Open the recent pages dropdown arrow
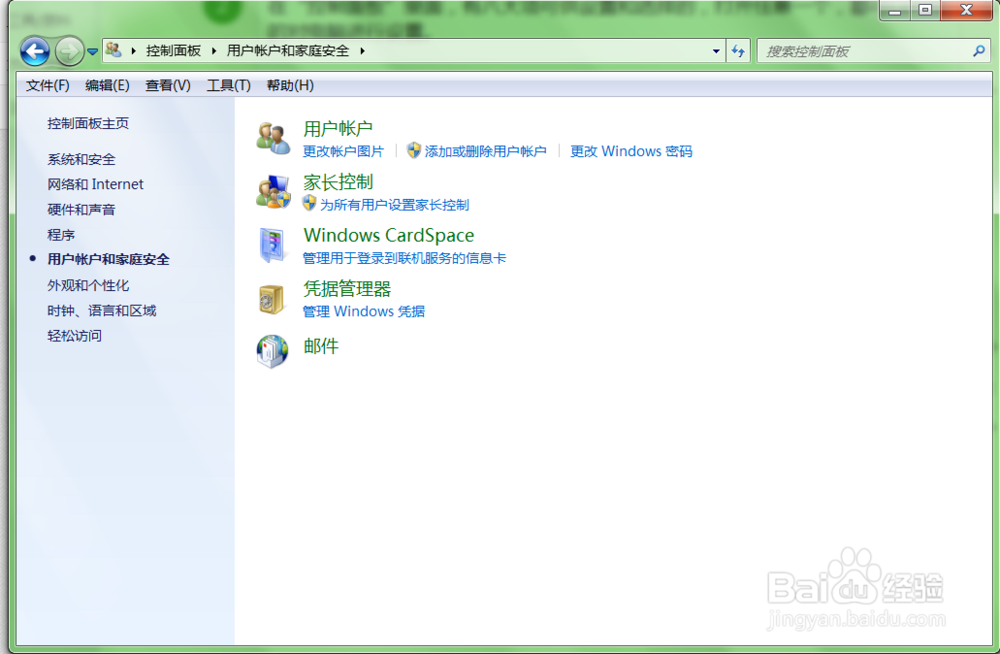Image resolution: width=1000 pixels, height=654 pixels. pos(92,52)
